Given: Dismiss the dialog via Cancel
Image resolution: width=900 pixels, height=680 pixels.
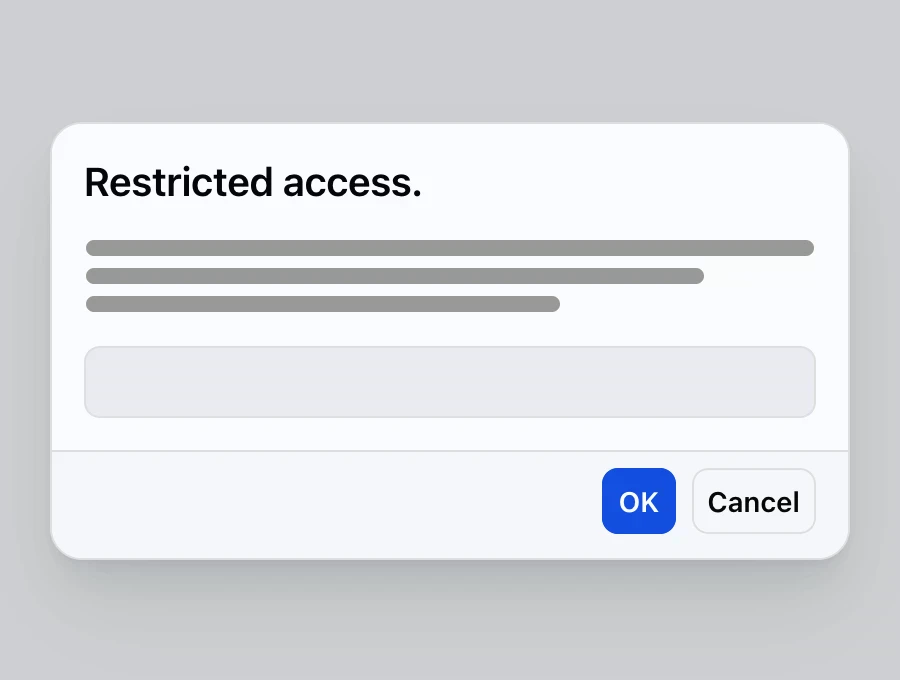Looking at the screenshot, I should point(753,501).
